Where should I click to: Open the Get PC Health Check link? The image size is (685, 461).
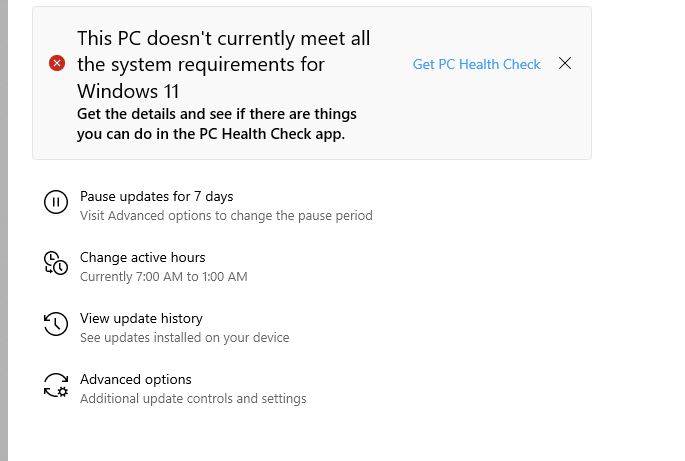[476, 64]
